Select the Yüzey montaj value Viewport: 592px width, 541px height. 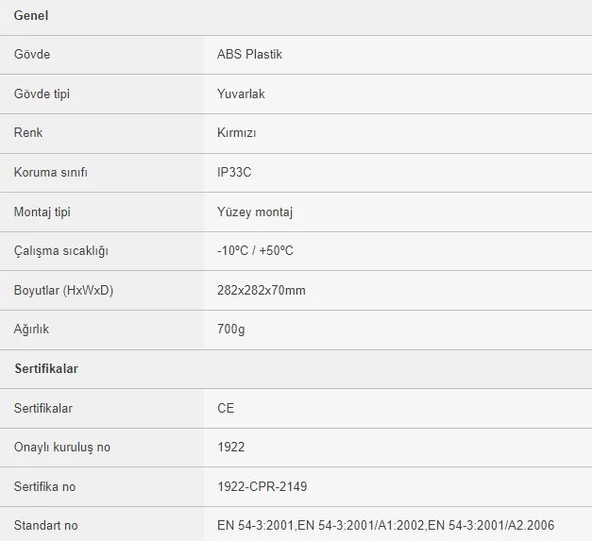click(255, 212)
